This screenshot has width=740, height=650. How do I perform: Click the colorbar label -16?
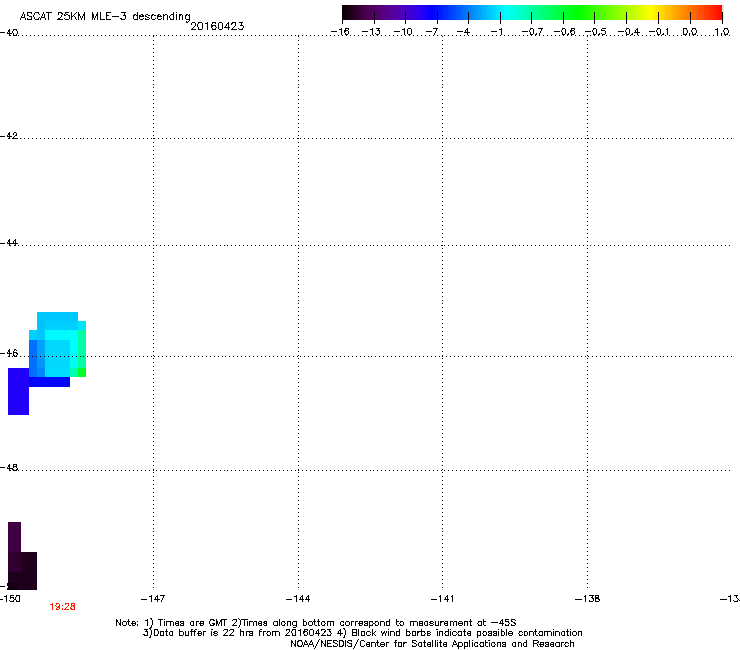click(x=340, y=32)
